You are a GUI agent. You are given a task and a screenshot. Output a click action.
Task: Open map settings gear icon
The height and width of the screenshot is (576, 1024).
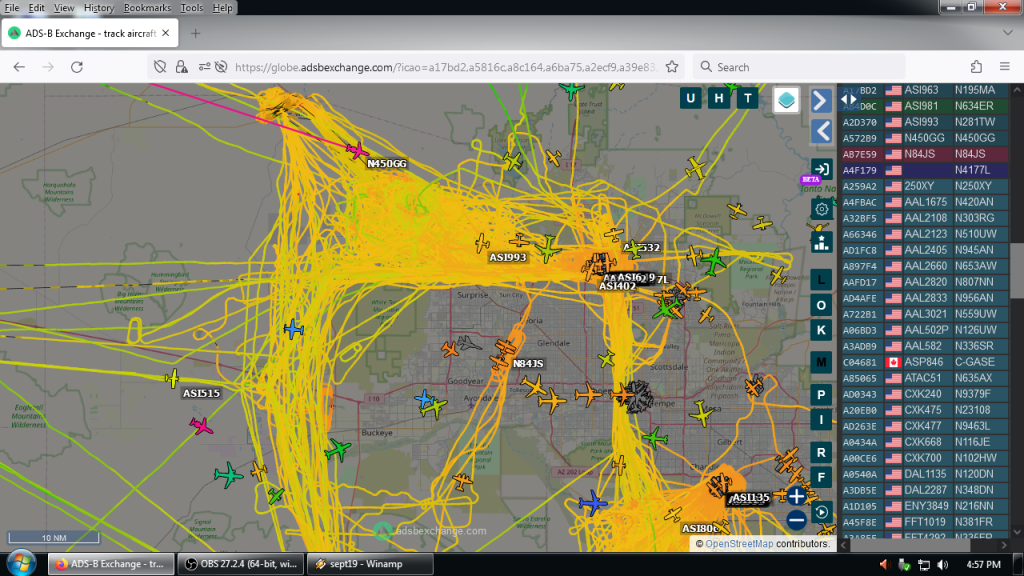click(822, 209)
